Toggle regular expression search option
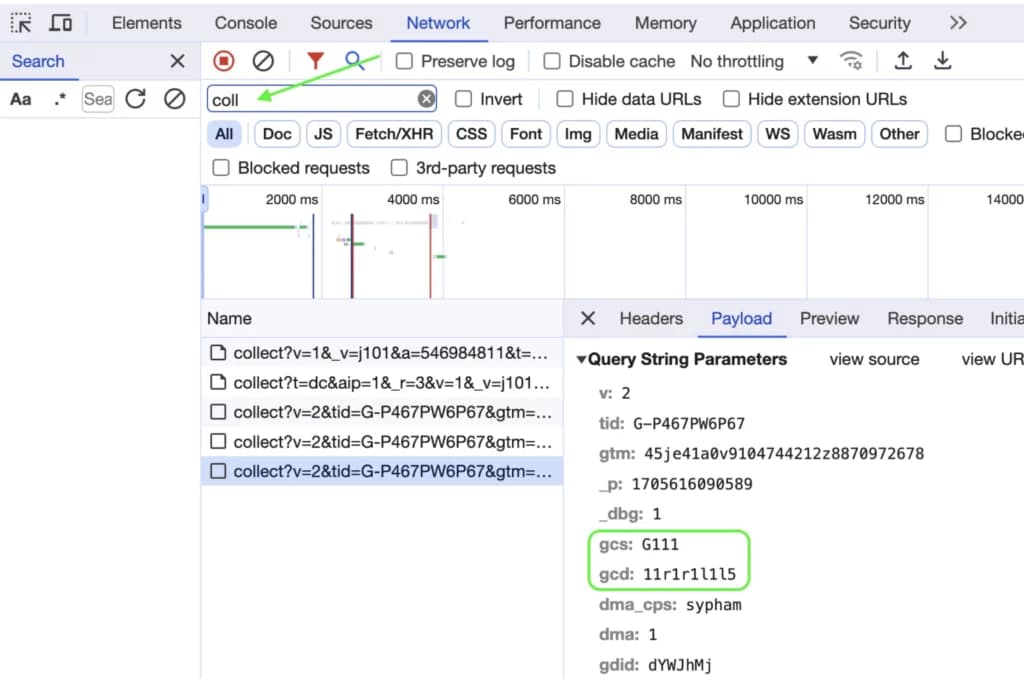Screen dimensions: 1024x679 [x=60, y=99]
